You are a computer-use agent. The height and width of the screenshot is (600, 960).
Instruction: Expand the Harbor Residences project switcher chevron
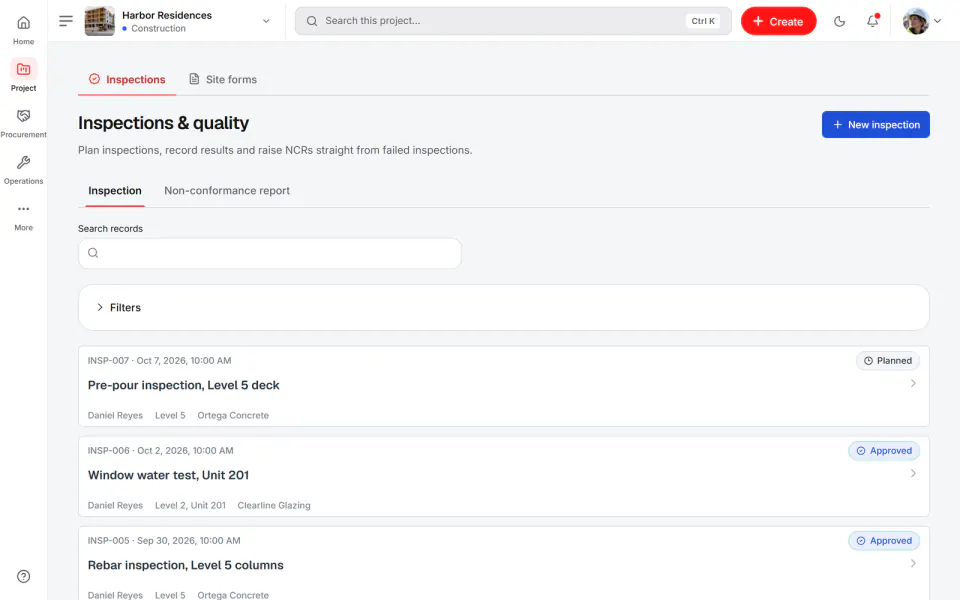coord(266,21)
